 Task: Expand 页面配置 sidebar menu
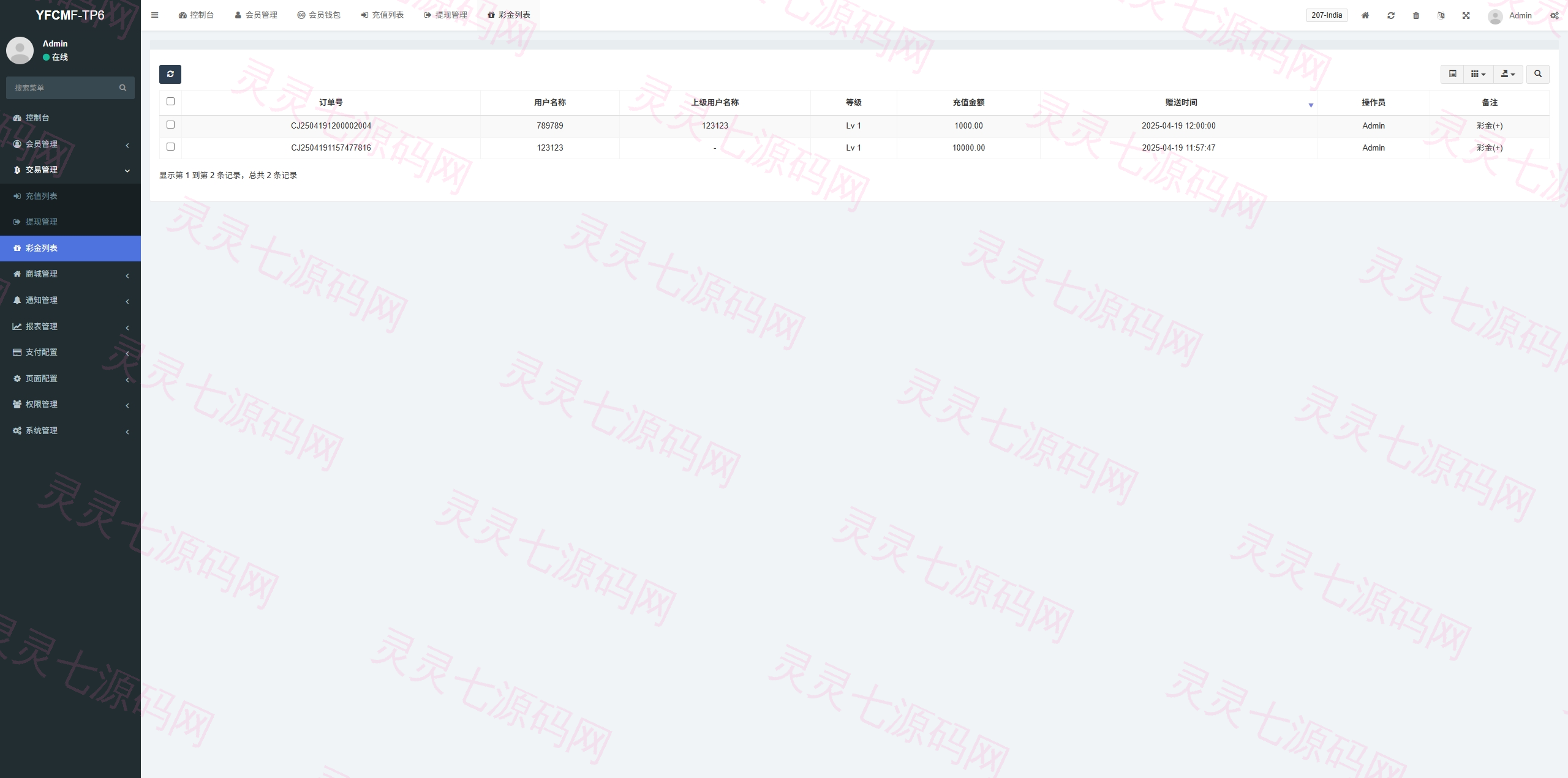[70, 379]
